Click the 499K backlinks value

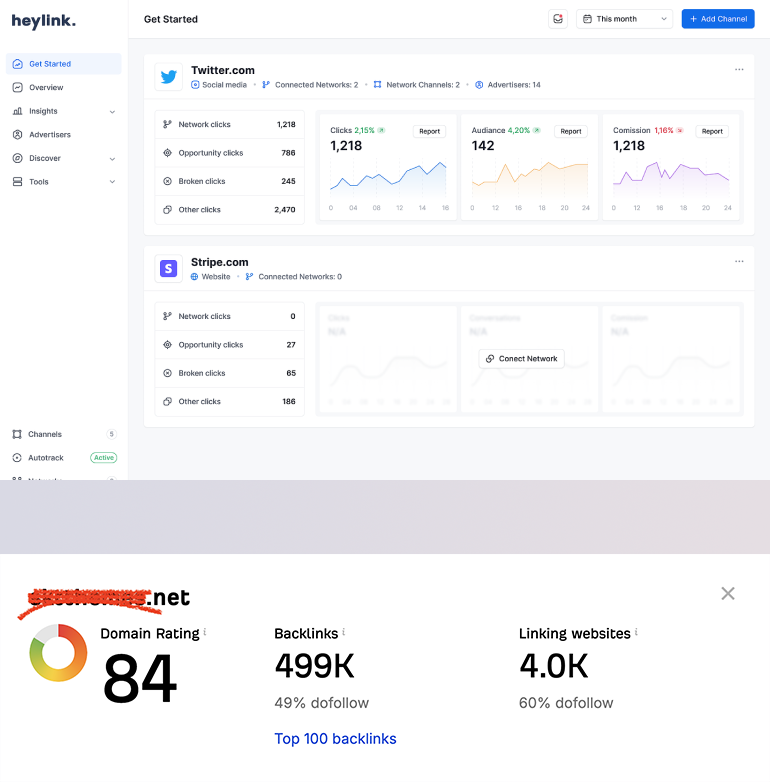(x=315, y=666)
